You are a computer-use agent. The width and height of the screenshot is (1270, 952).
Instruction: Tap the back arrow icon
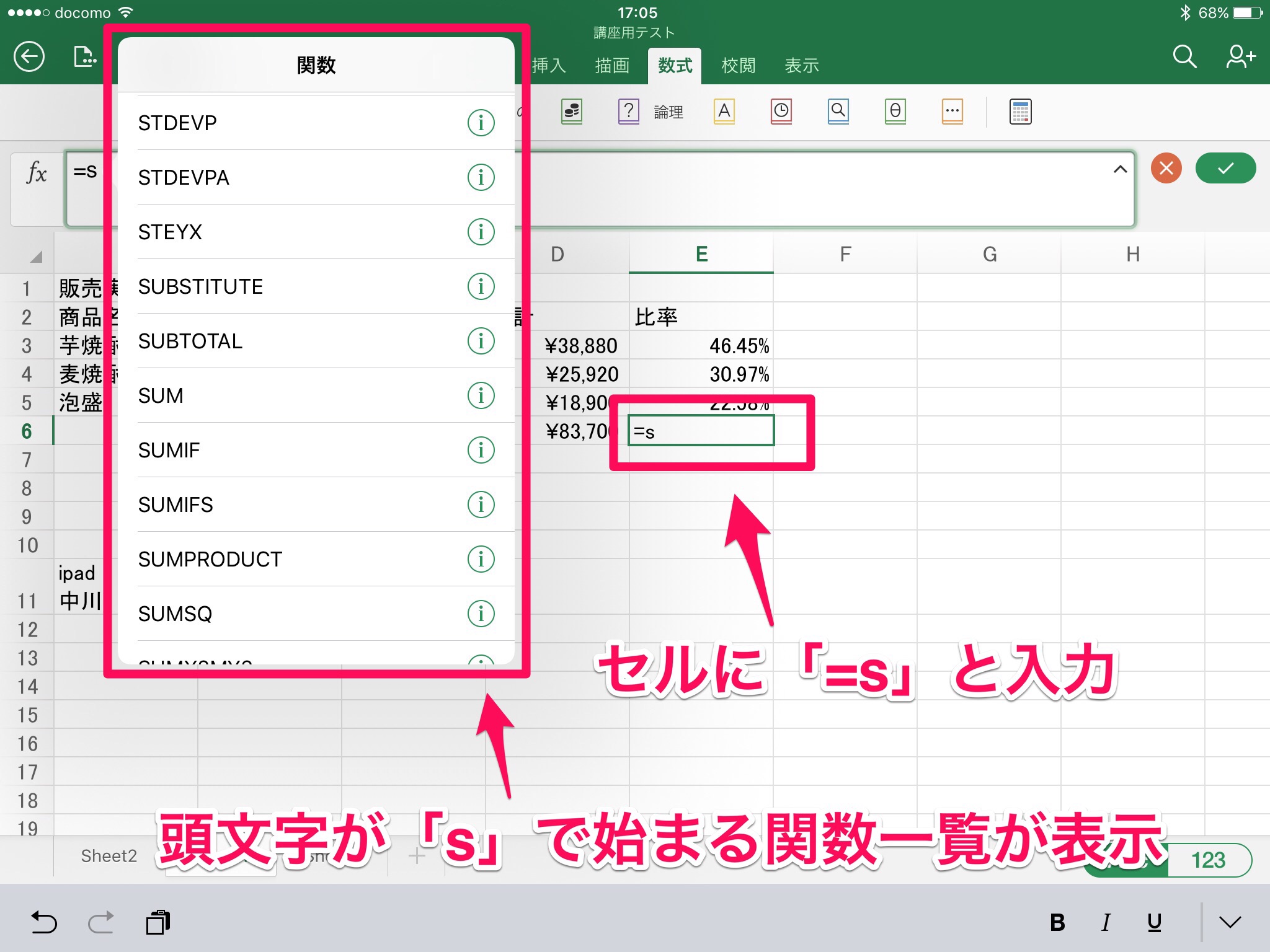(29, 58)
